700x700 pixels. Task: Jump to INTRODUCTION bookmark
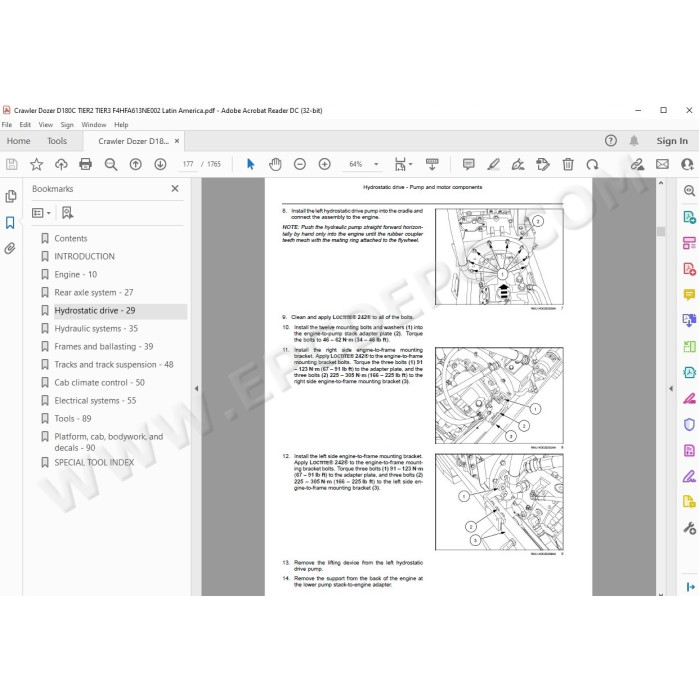click(x=84, y=256)
